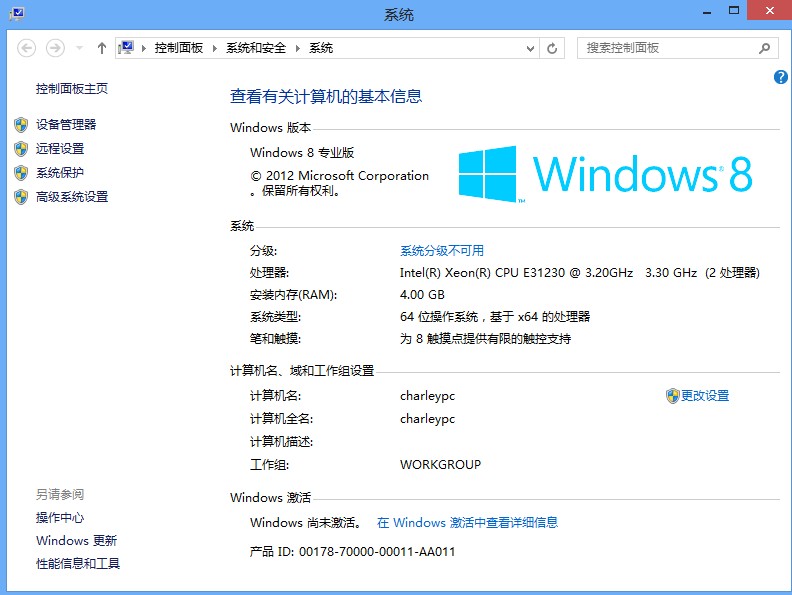Viewport: 792px width, 595px height.
Task: Click shield icon beside 远程设置
Action: pyautogui.click(x=21, y=149)
